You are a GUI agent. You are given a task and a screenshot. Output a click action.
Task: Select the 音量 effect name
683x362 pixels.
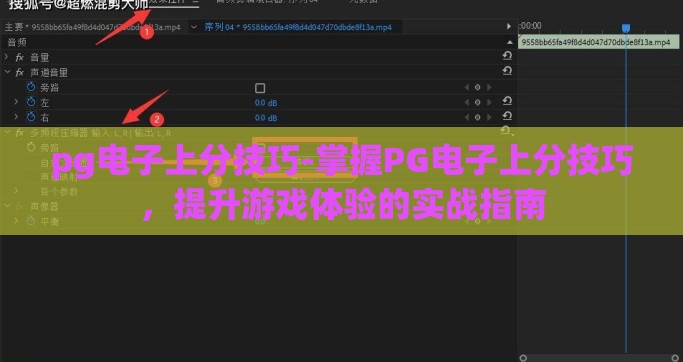(40, 58)
